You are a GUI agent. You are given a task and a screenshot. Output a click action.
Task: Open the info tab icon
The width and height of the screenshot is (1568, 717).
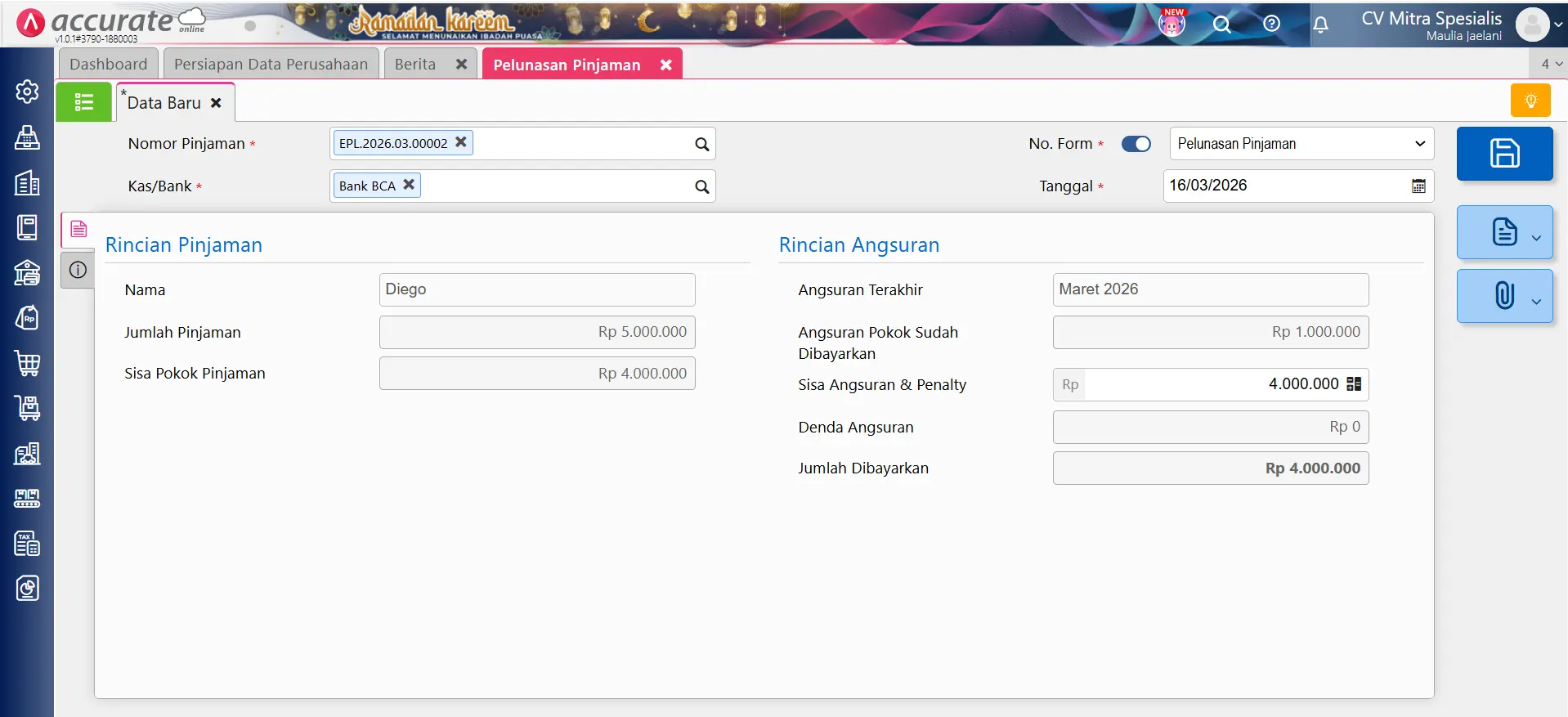coord(78,270)
